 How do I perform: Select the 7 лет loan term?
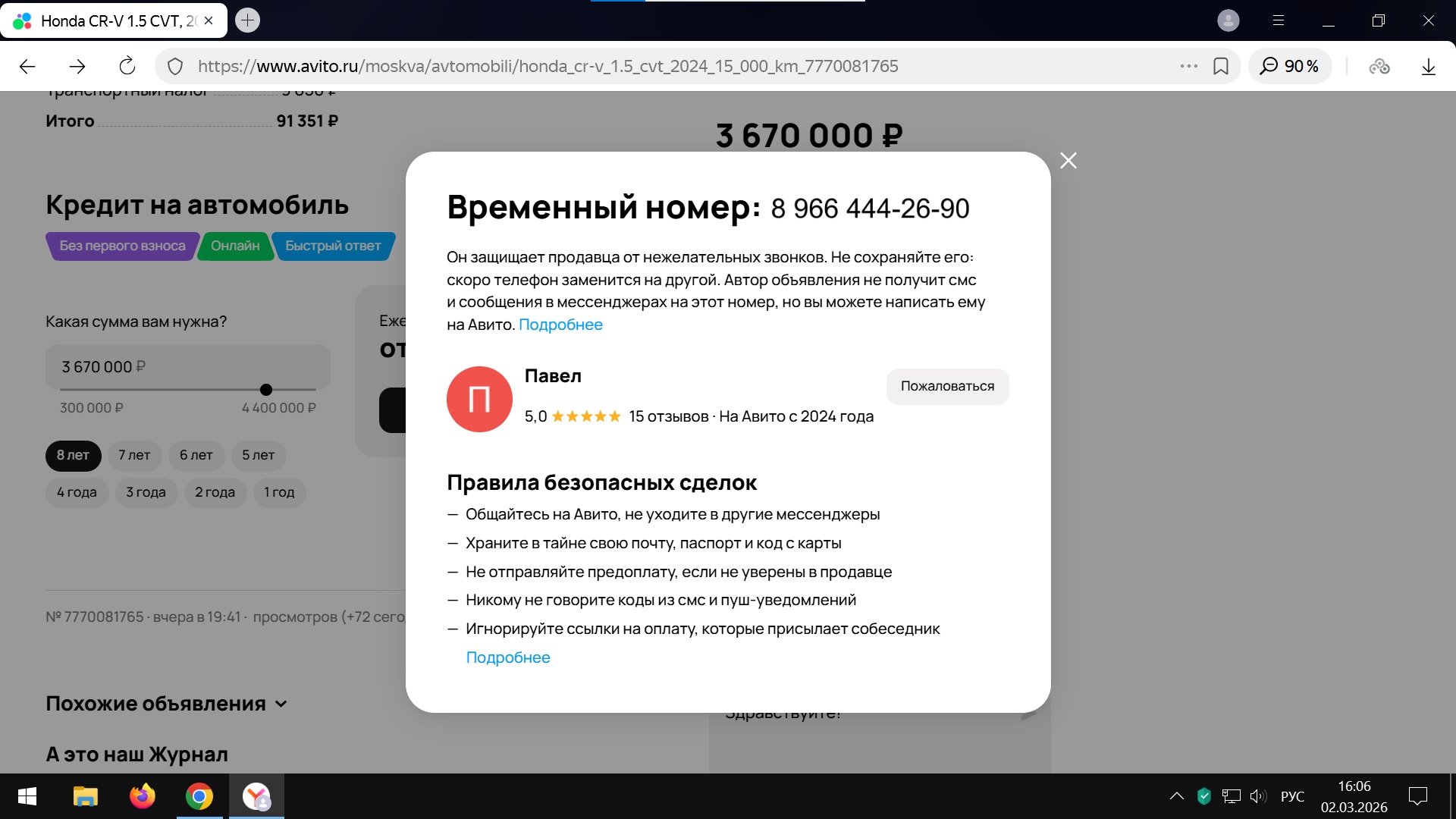coord(134,455)
